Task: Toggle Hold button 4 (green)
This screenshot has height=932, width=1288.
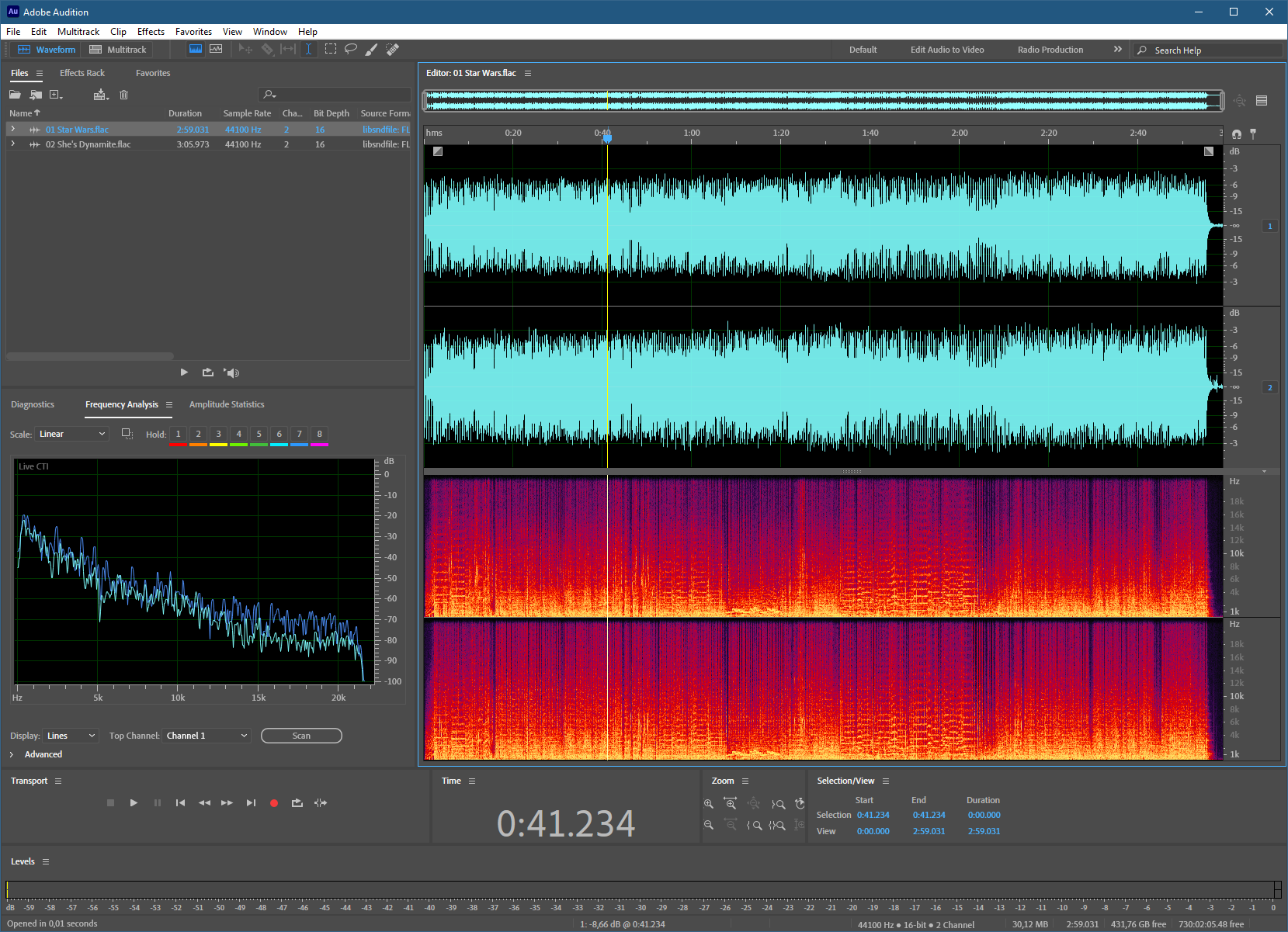Action: pyautogui.click(x=238, y=435)
